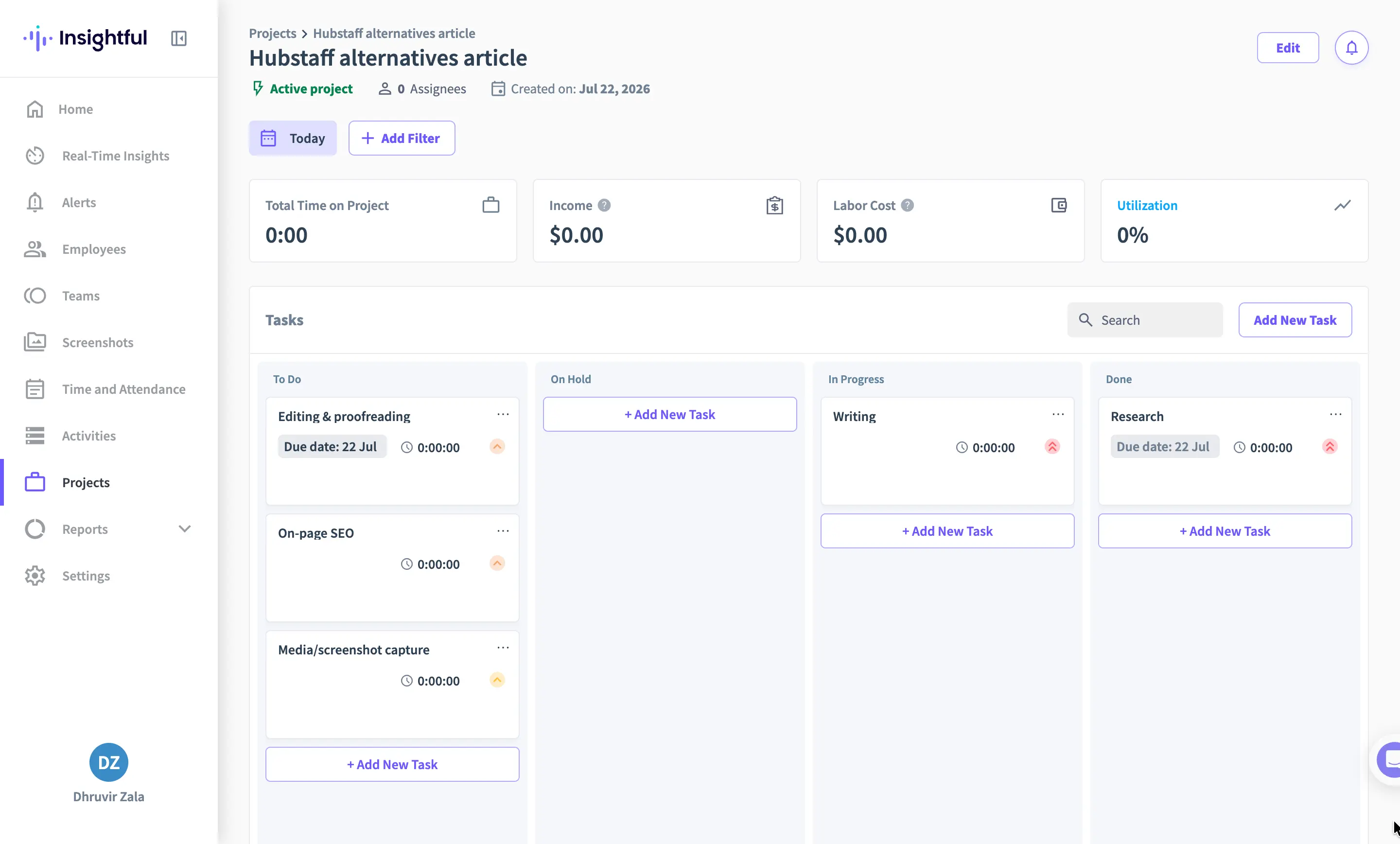The image size is (1400, 844).
Task: Collapse the sidebar panel icon
Action: tap(178, 38)
